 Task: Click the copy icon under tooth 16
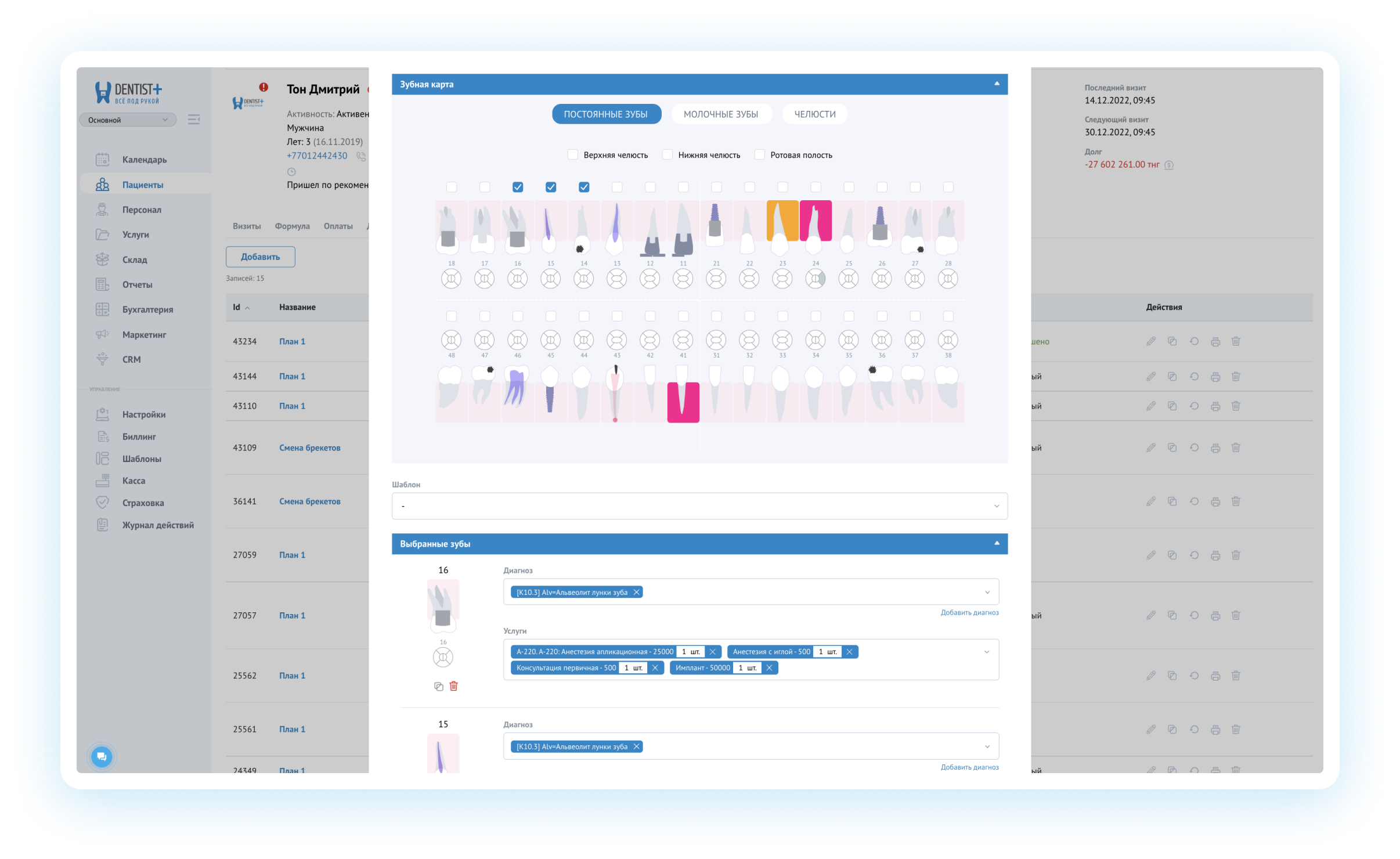coord(439,687)
